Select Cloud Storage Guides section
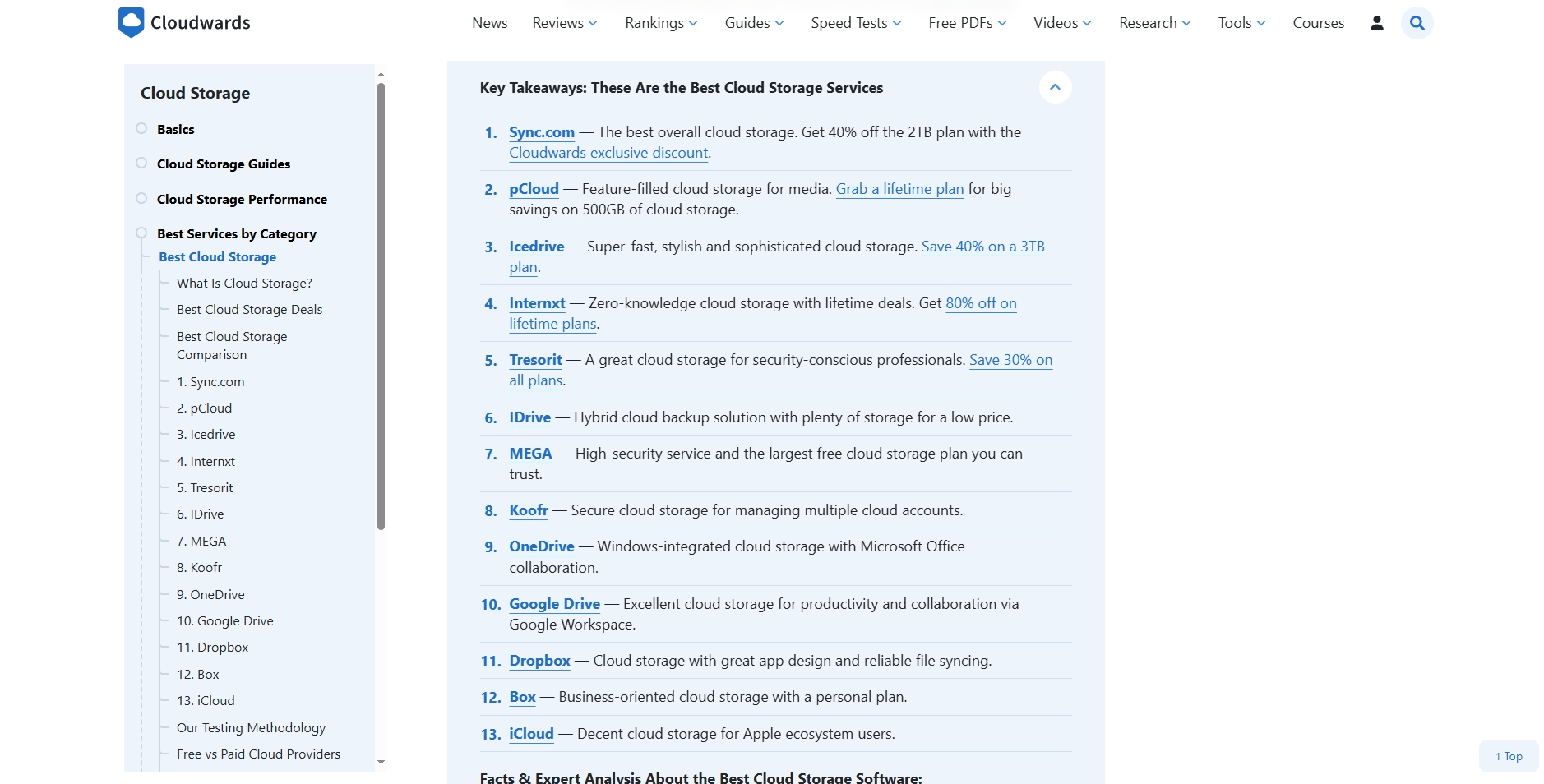The image size is (1544, 784). (x=224, y=164)
